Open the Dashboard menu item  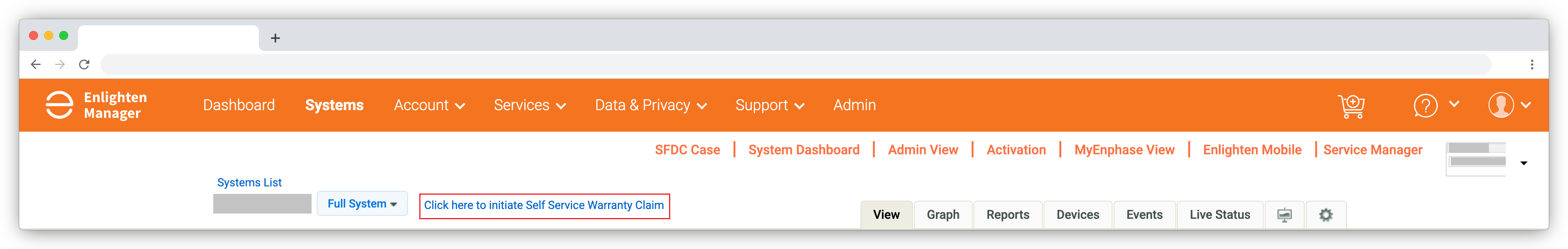[238, 106]
